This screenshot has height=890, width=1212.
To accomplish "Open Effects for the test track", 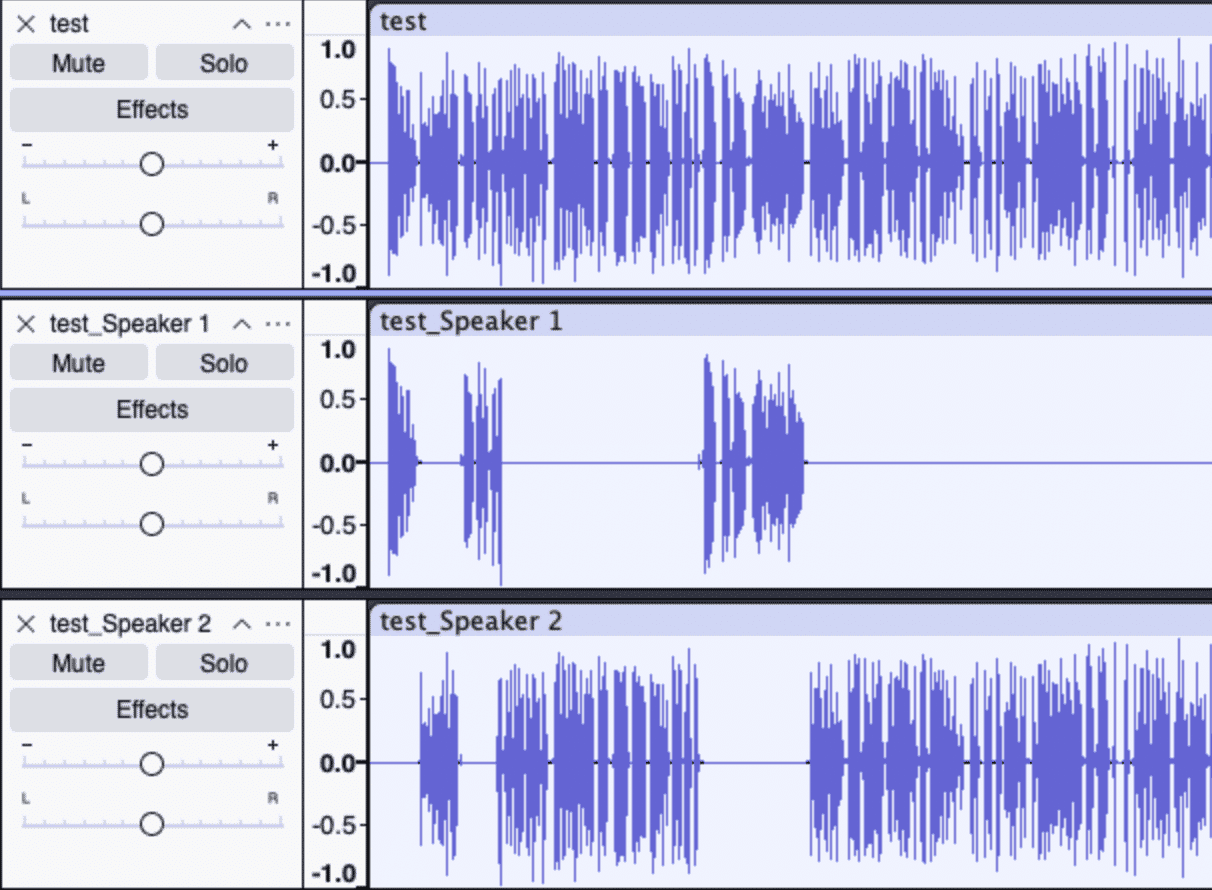I will coord(151,110).
